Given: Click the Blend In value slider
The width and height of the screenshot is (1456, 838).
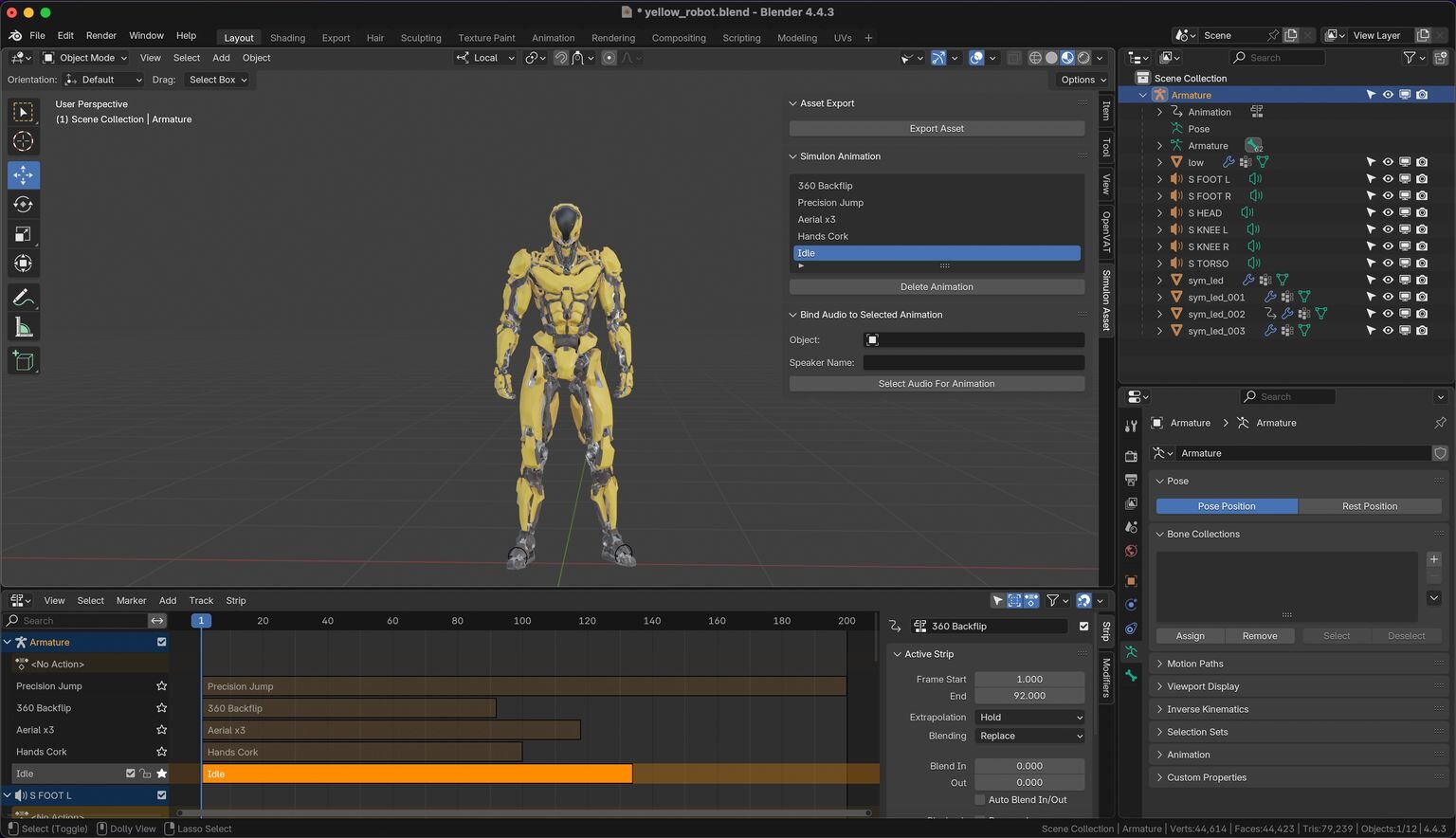Looking at the screenshot, I should tap(1028, 766).
